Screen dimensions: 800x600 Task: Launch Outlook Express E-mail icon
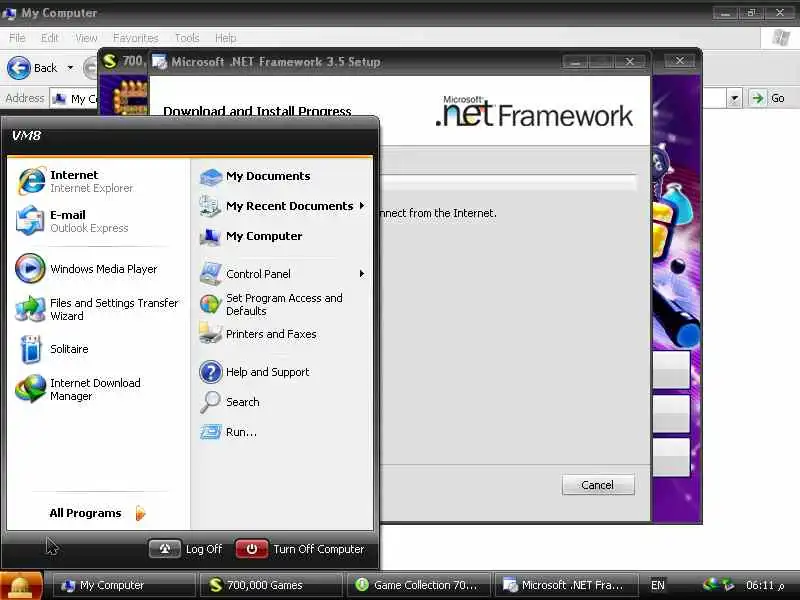point(30,221)
